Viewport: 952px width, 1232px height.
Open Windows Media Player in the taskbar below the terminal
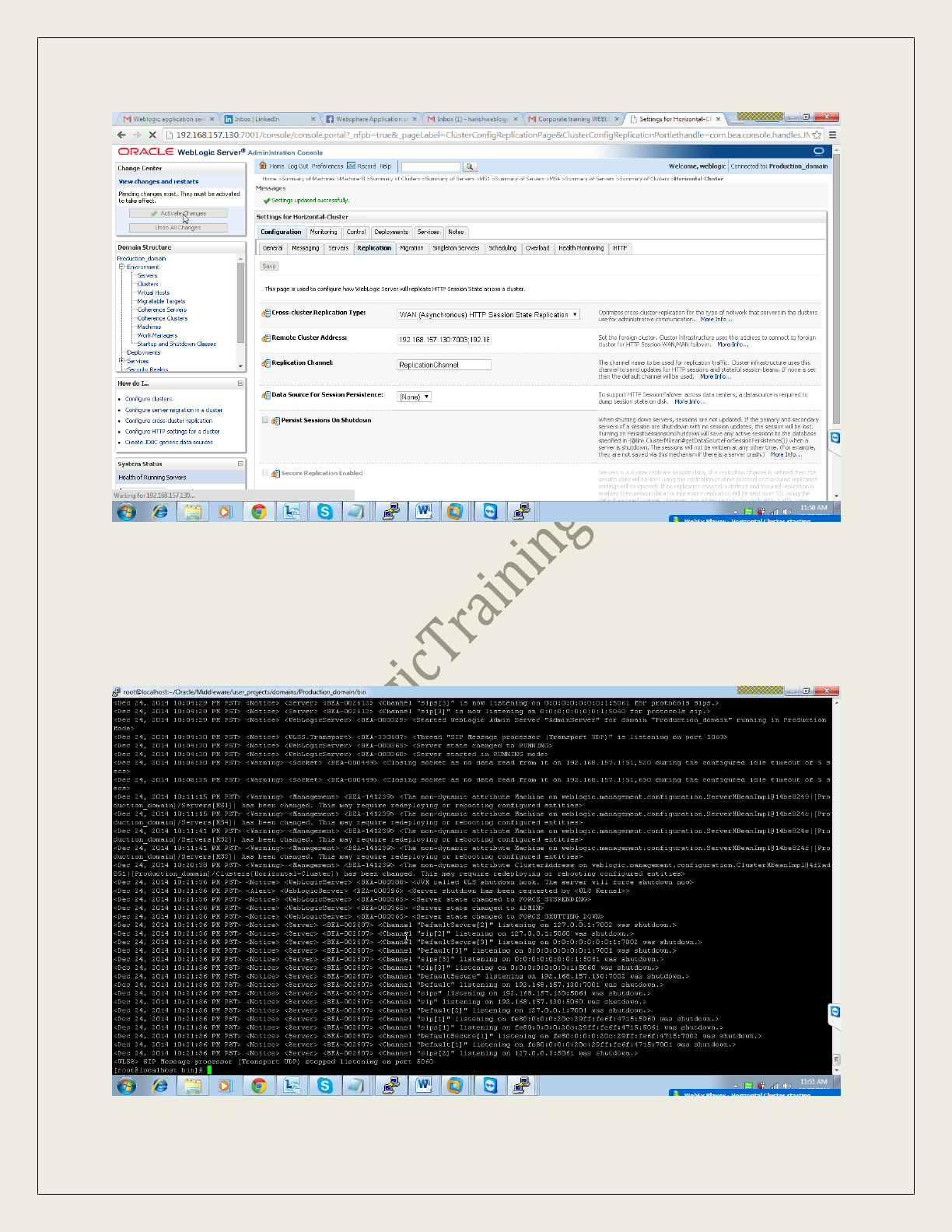point(226,1085)
